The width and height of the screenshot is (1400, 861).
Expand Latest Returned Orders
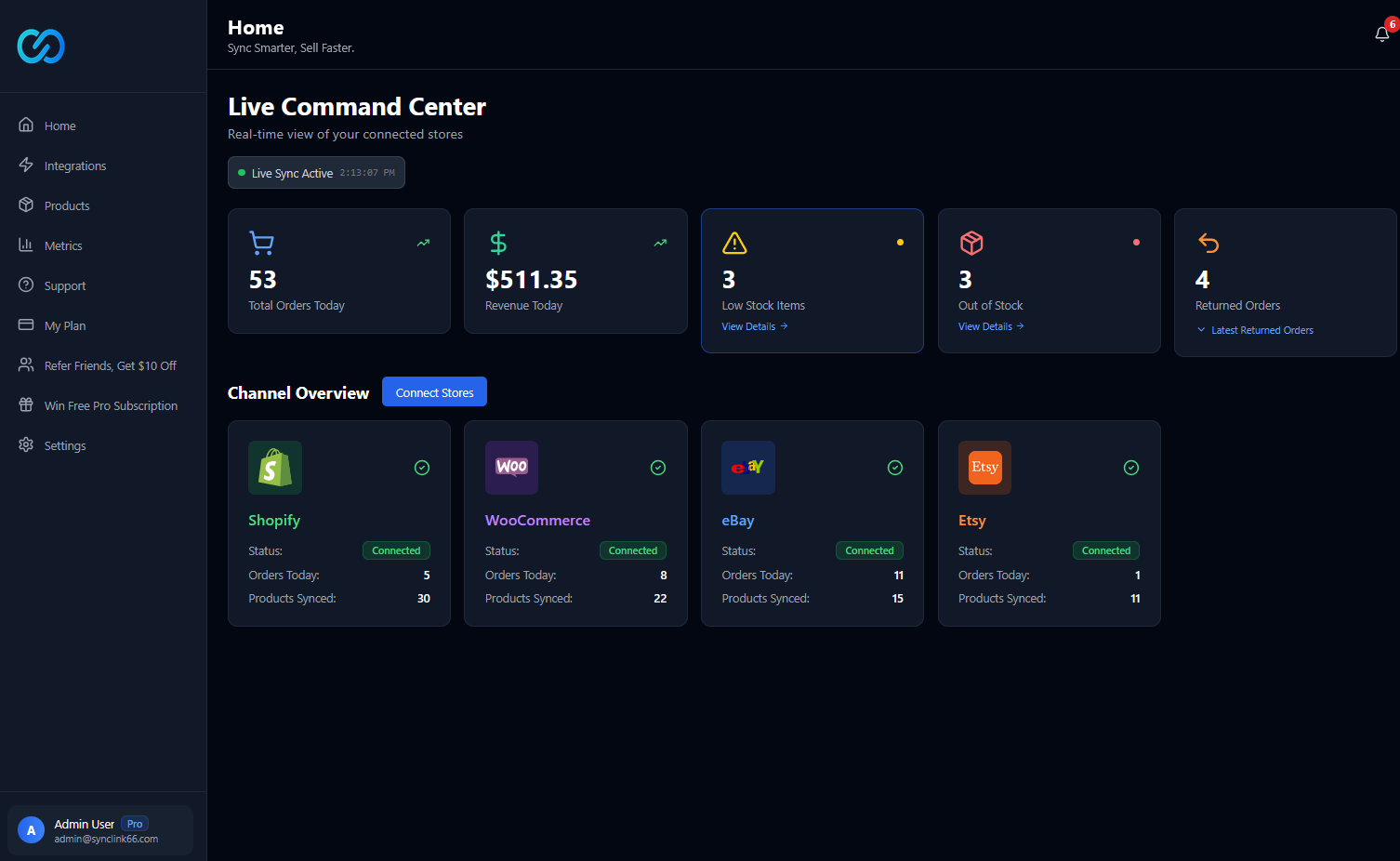pos(1254,329)
